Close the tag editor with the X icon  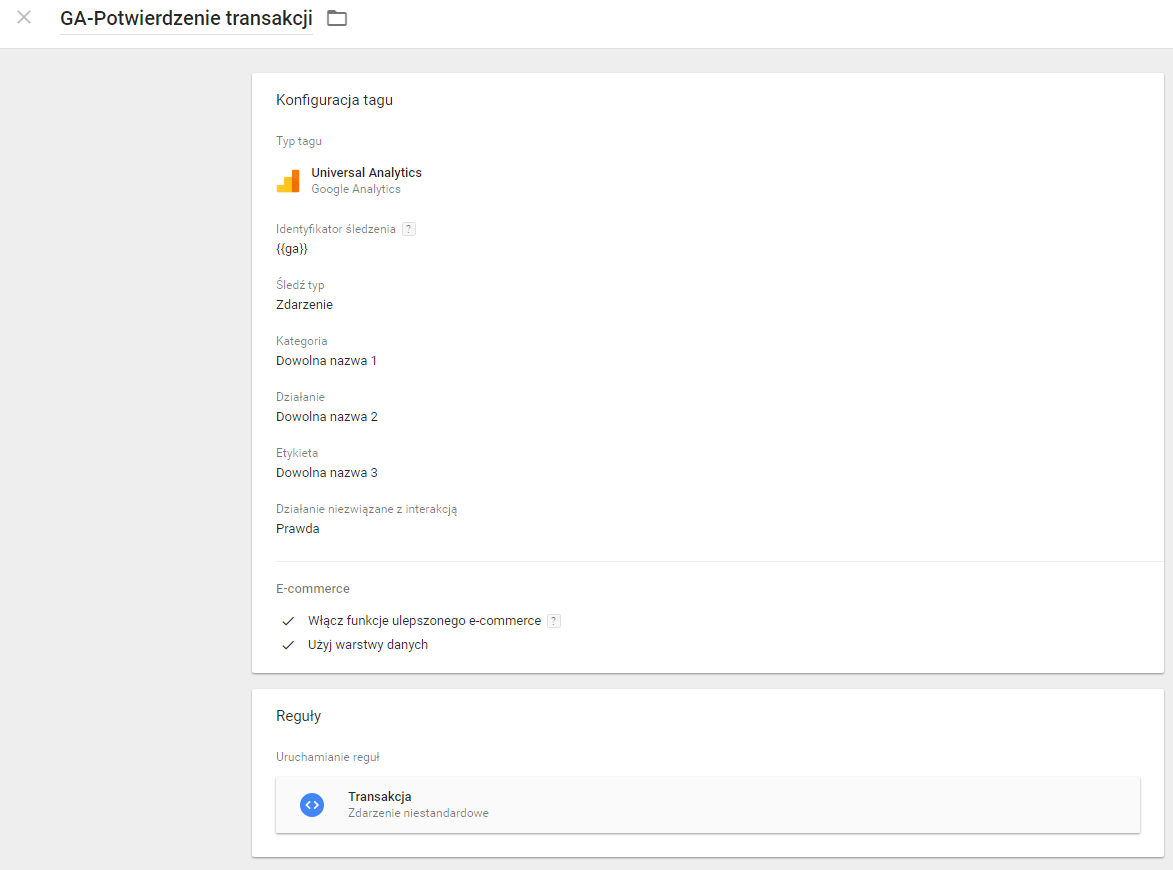[25, 18]
